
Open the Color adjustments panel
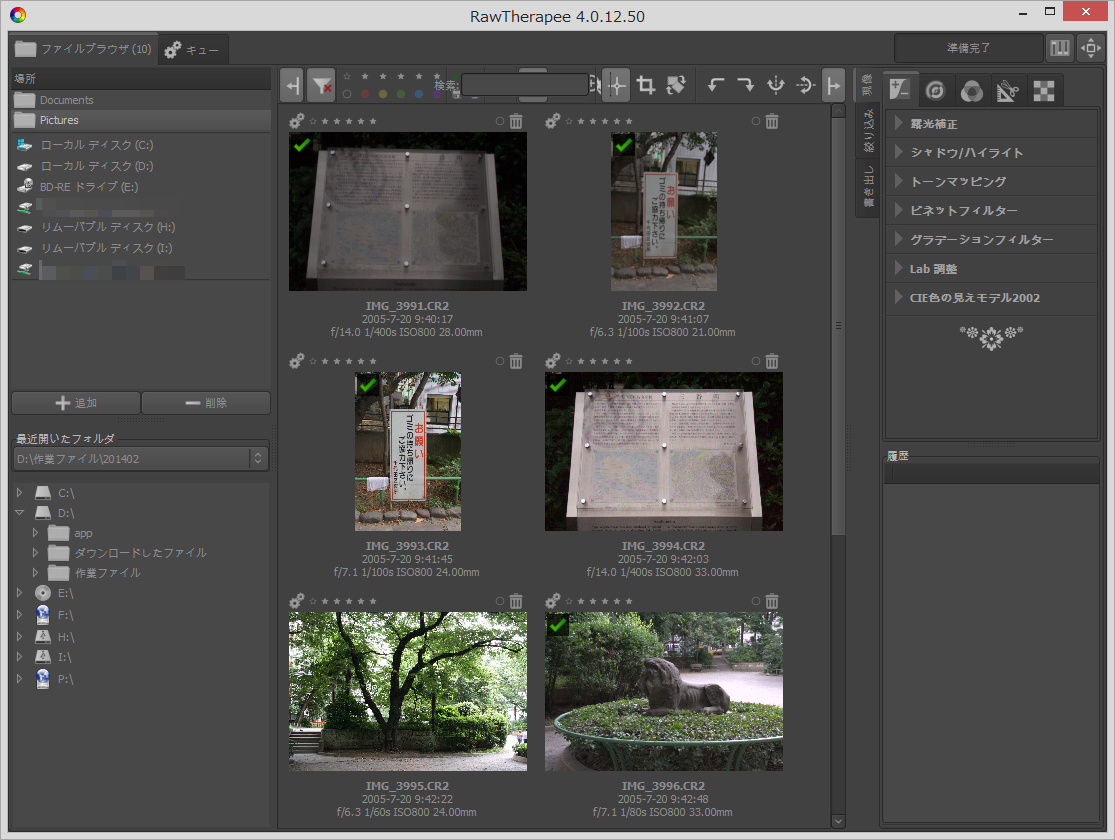[x=971, y=90]
